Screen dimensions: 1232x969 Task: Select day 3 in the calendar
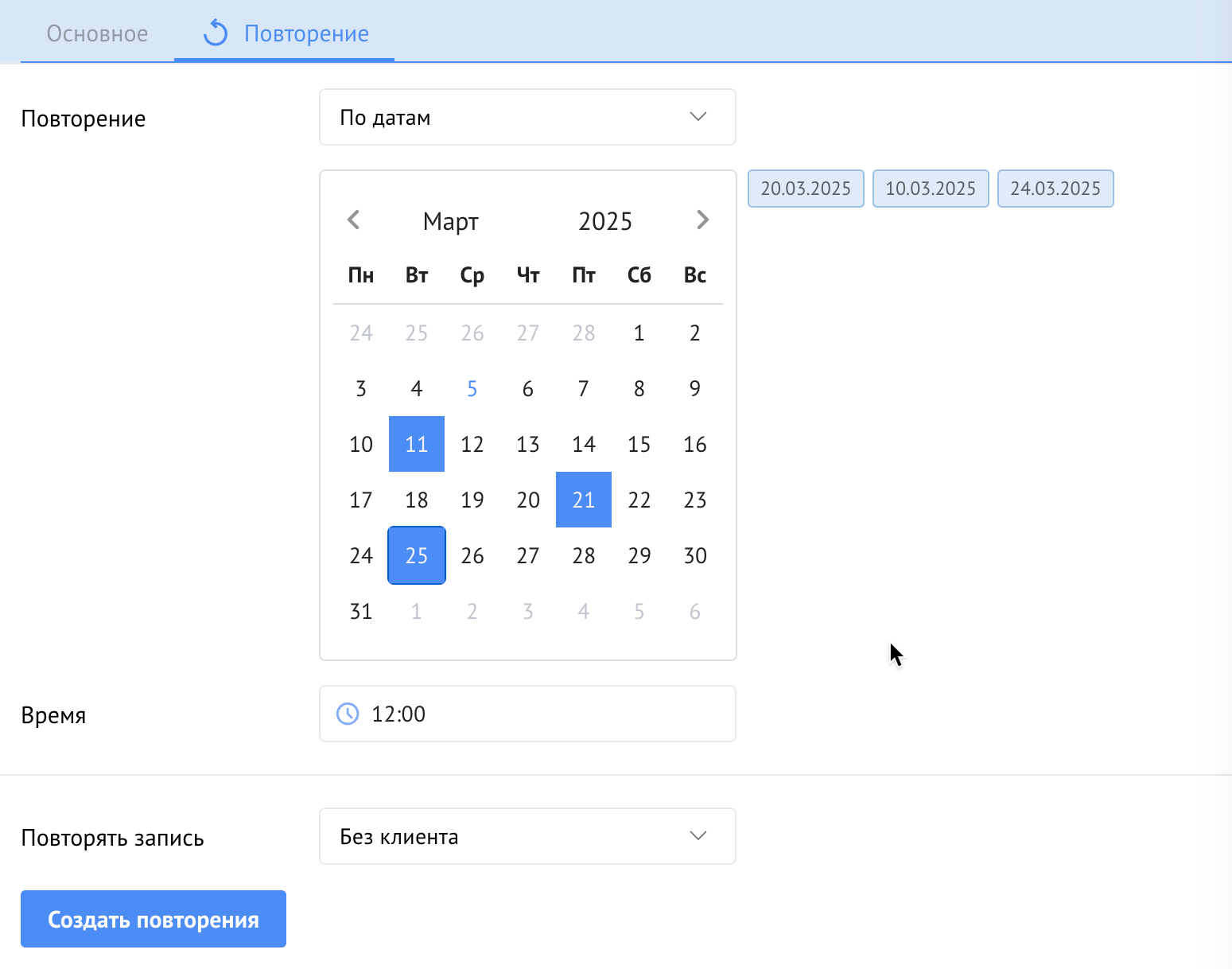361,388
